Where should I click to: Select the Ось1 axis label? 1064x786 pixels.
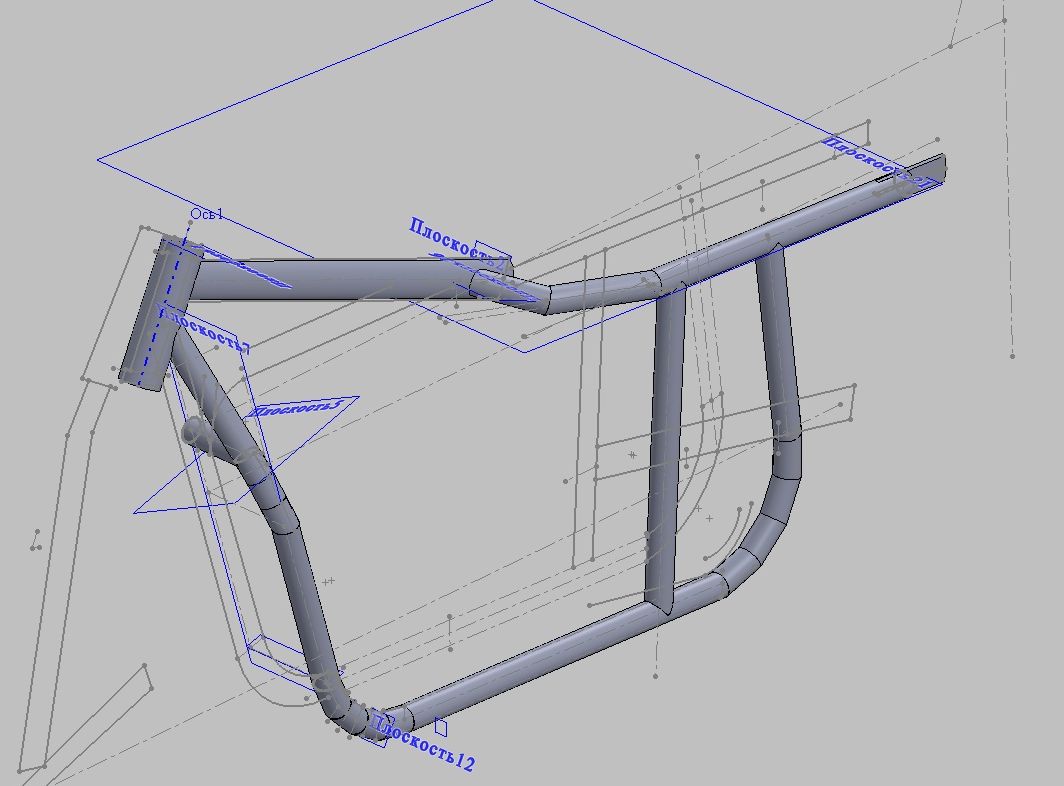point(208,215)
